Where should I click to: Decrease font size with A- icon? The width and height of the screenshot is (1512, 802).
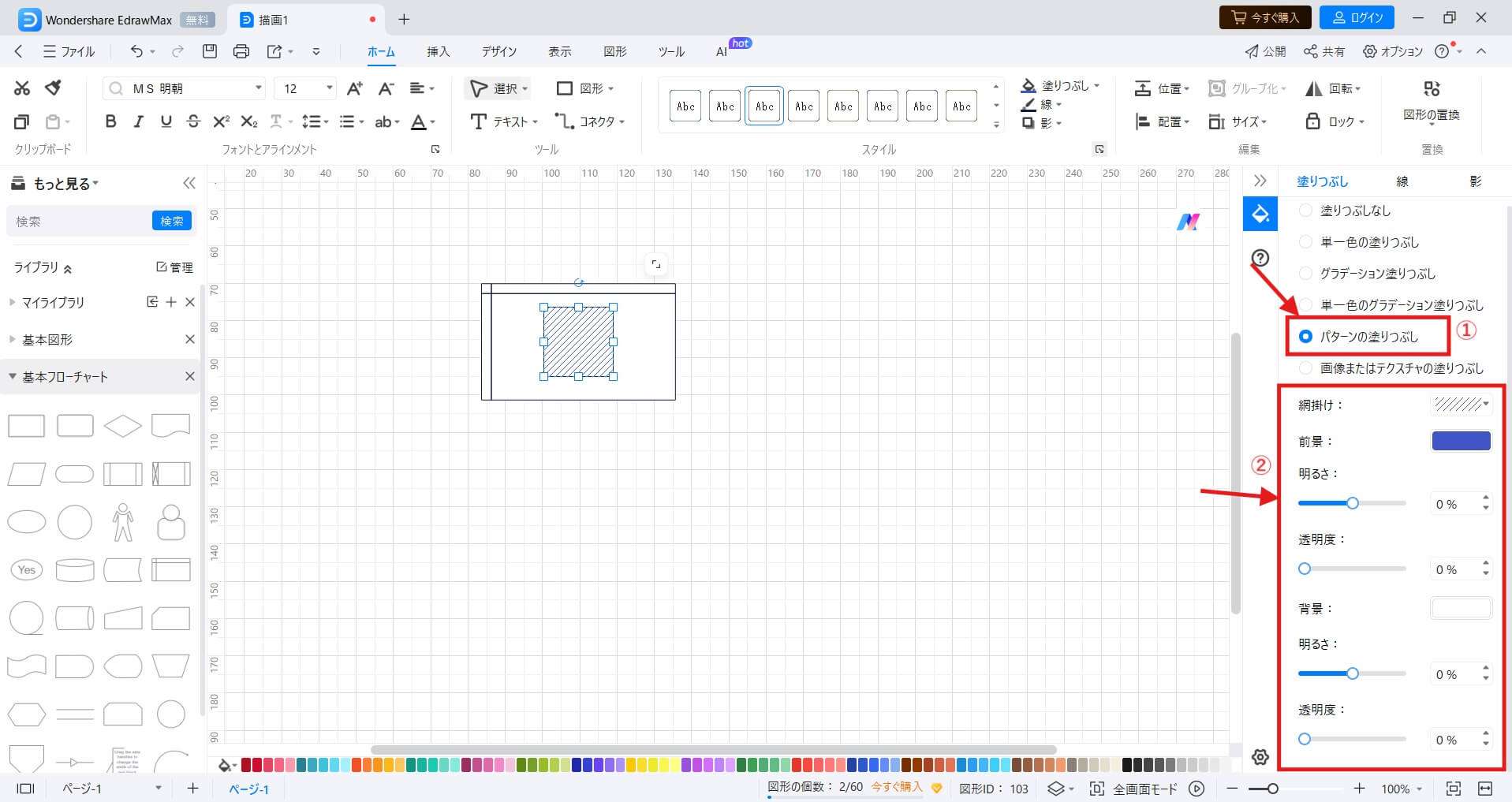tap(386, 88)
